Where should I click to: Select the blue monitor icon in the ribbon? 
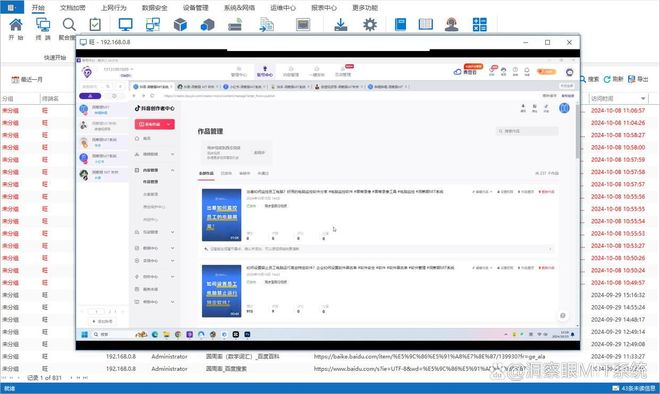click(x=125, y=25)
